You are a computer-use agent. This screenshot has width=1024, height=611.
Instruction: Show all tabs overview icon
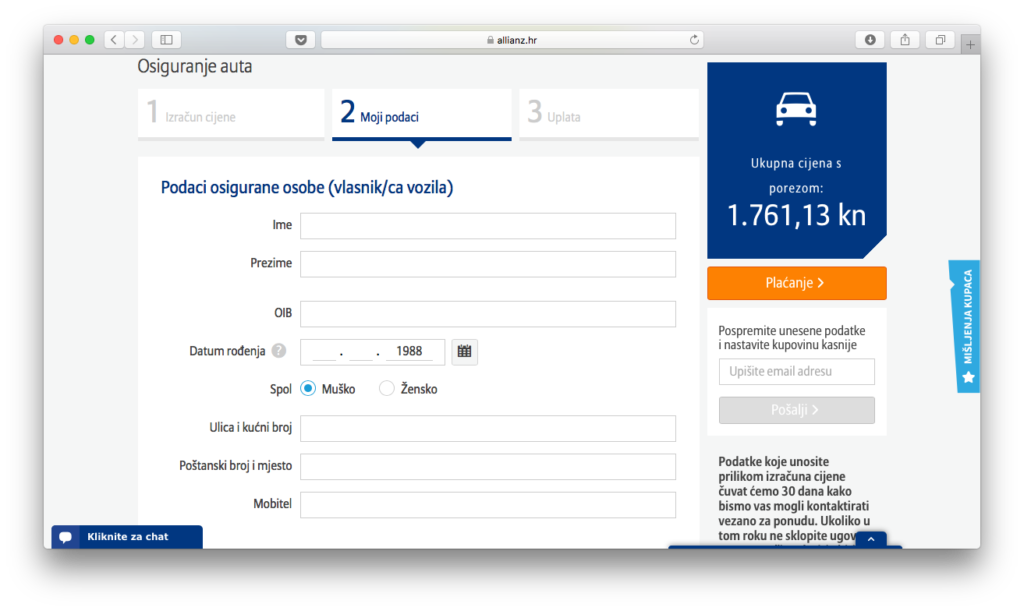point(940,40)
